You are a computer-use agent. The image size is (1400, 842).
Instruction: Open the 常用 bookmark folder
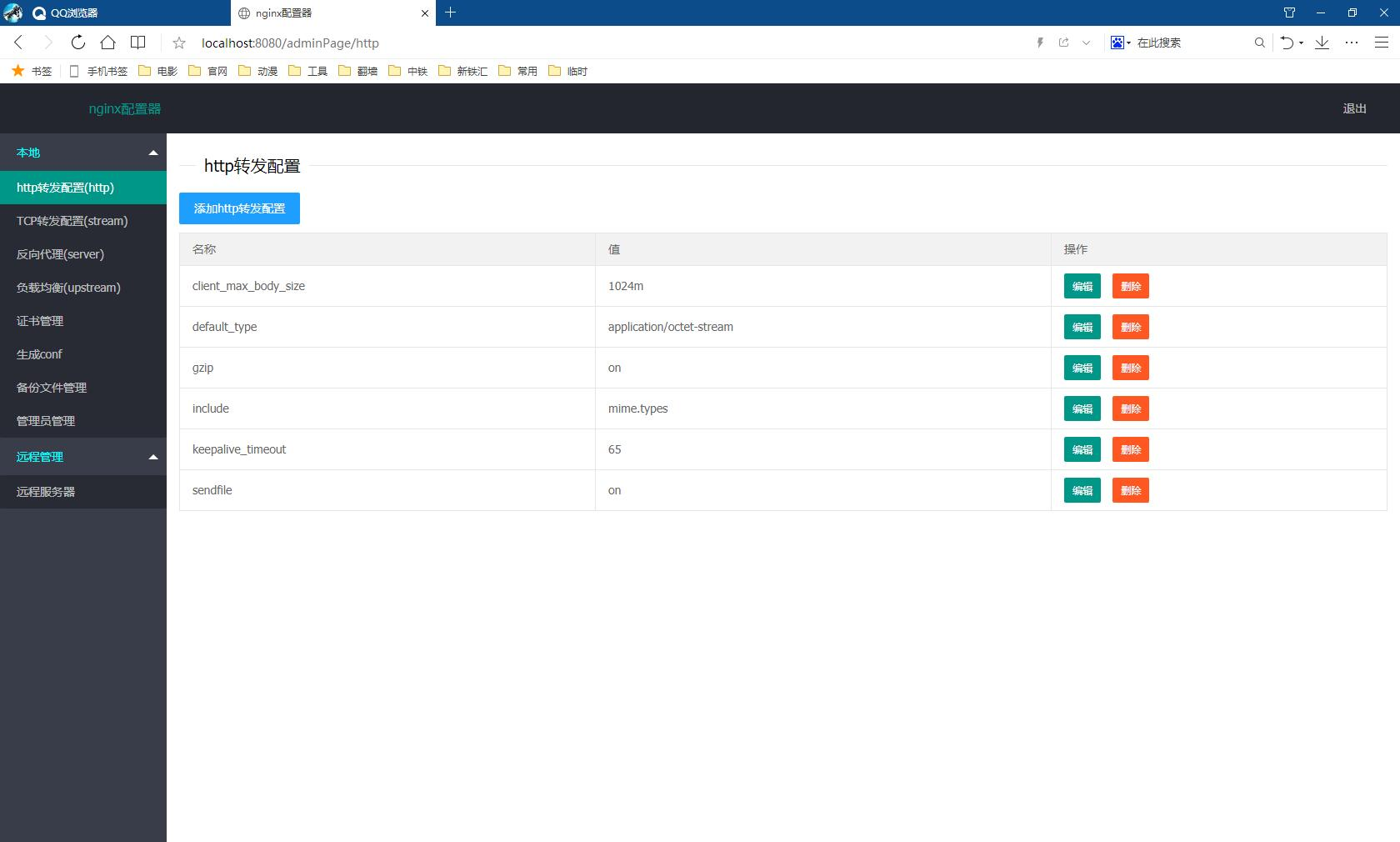point(517,71)
